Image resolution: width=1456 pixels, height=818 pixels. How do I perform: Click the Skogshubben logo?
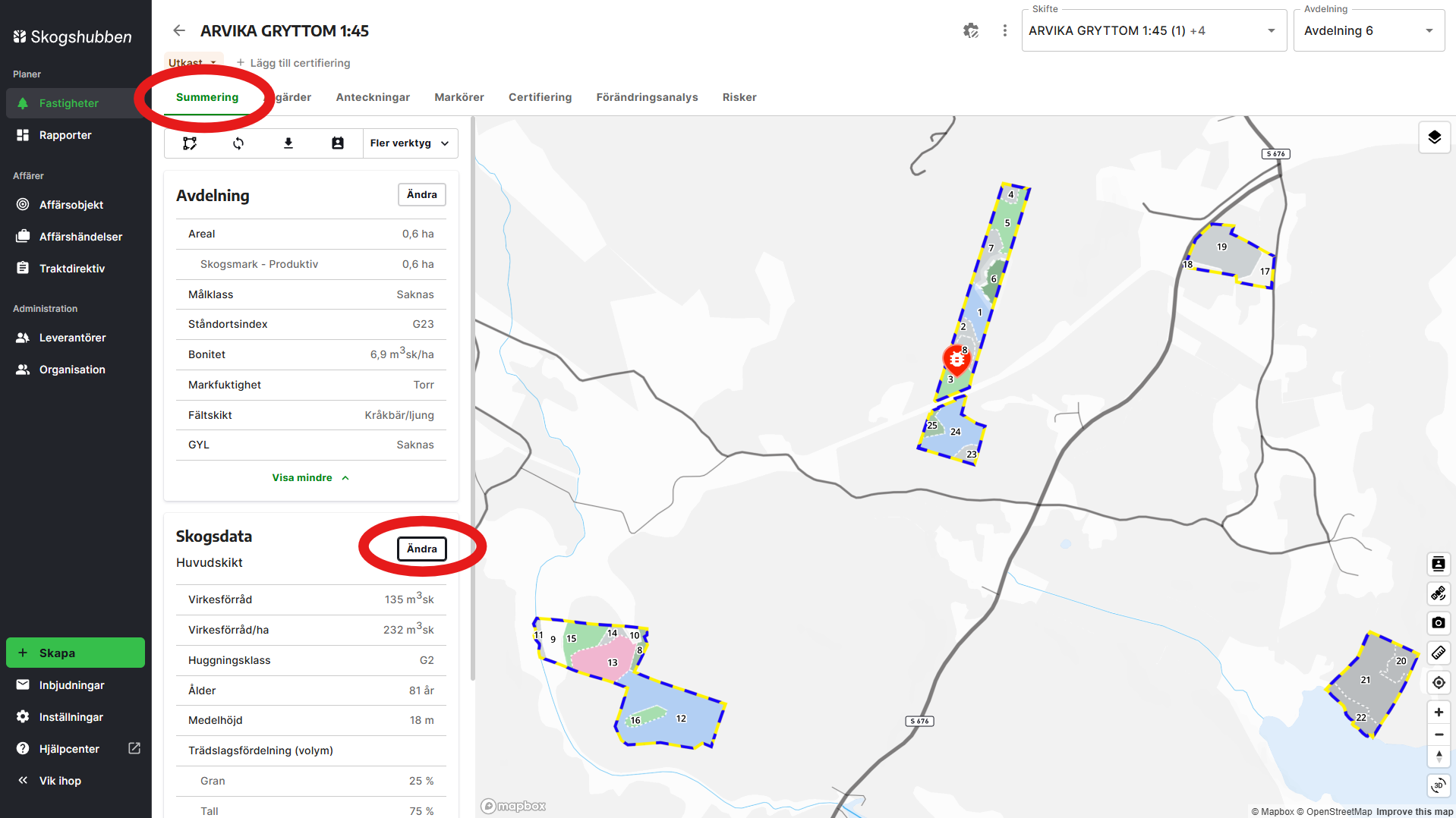pyautogui.click(x=72, y=36)
